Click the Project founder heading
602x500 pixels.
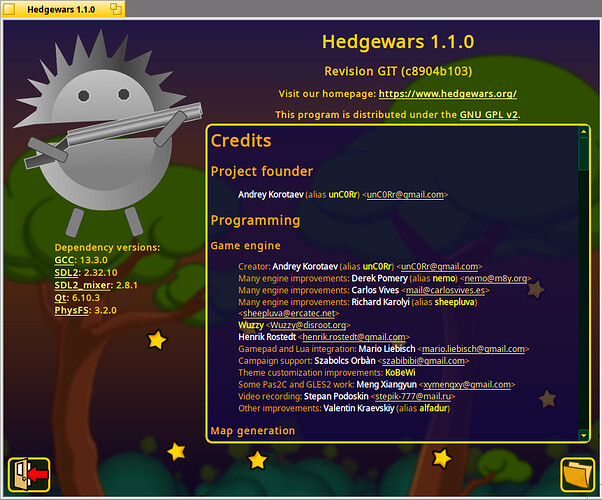point(262,171)
